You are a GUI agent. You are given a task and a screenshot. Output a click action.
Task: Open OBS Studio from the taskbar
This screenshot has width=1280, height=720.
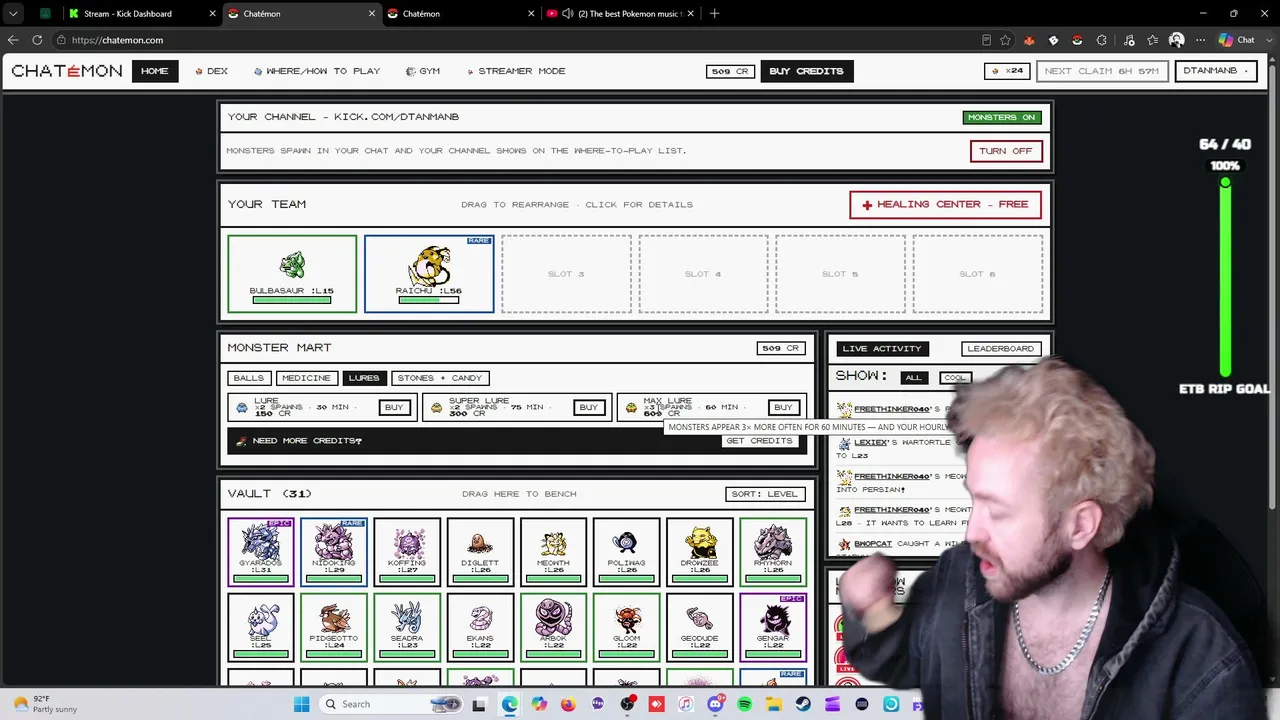click(627, 704)
